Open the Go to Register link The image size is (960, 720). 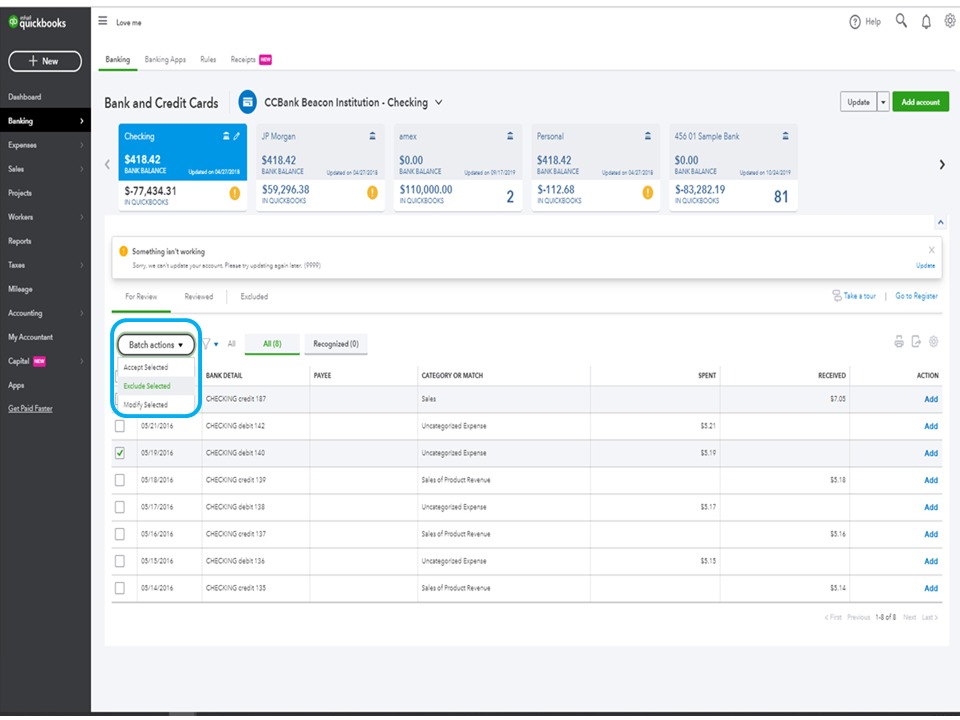coord(916,297)
